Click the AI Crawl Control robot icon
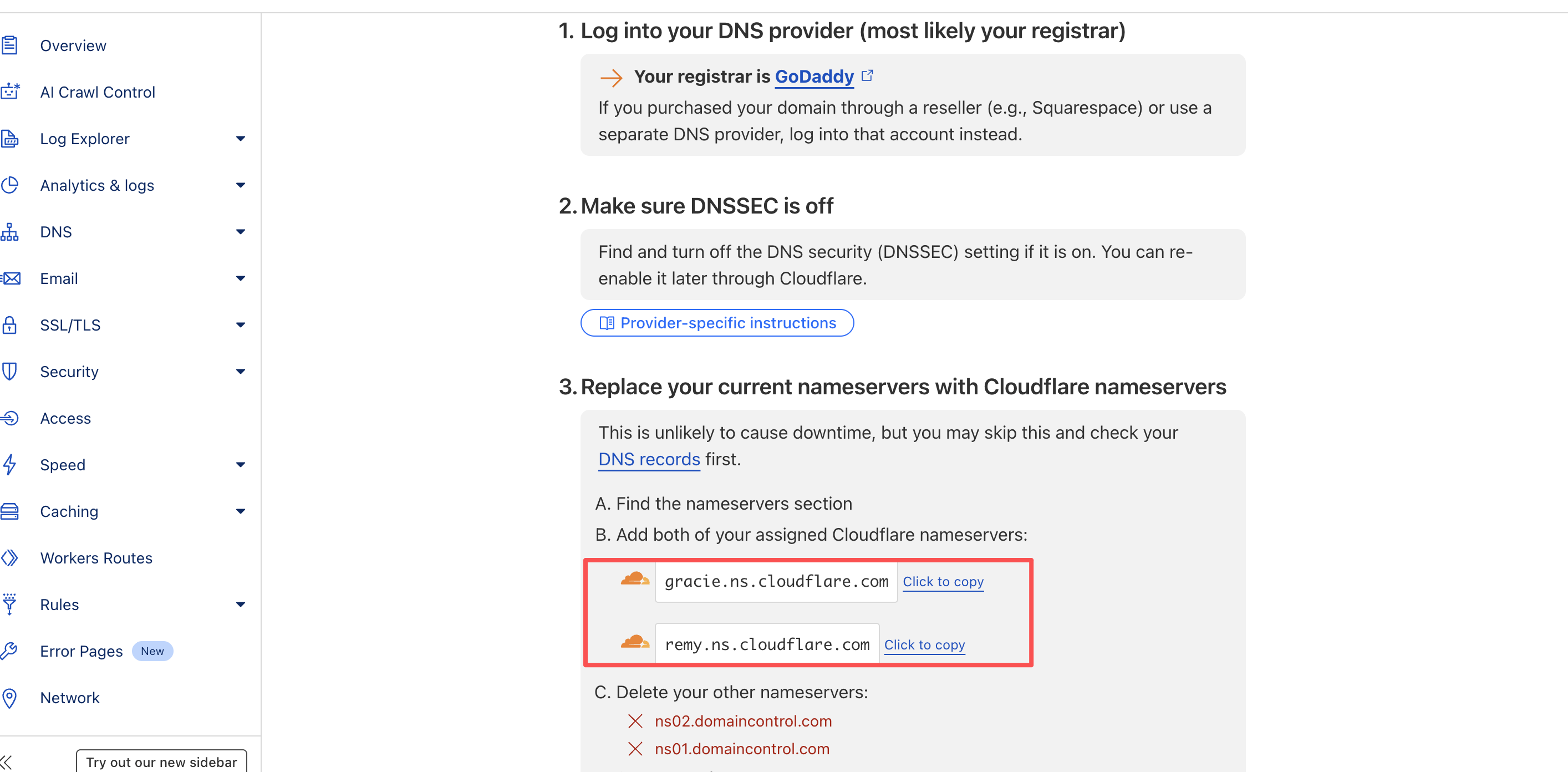 pos(11,92)
